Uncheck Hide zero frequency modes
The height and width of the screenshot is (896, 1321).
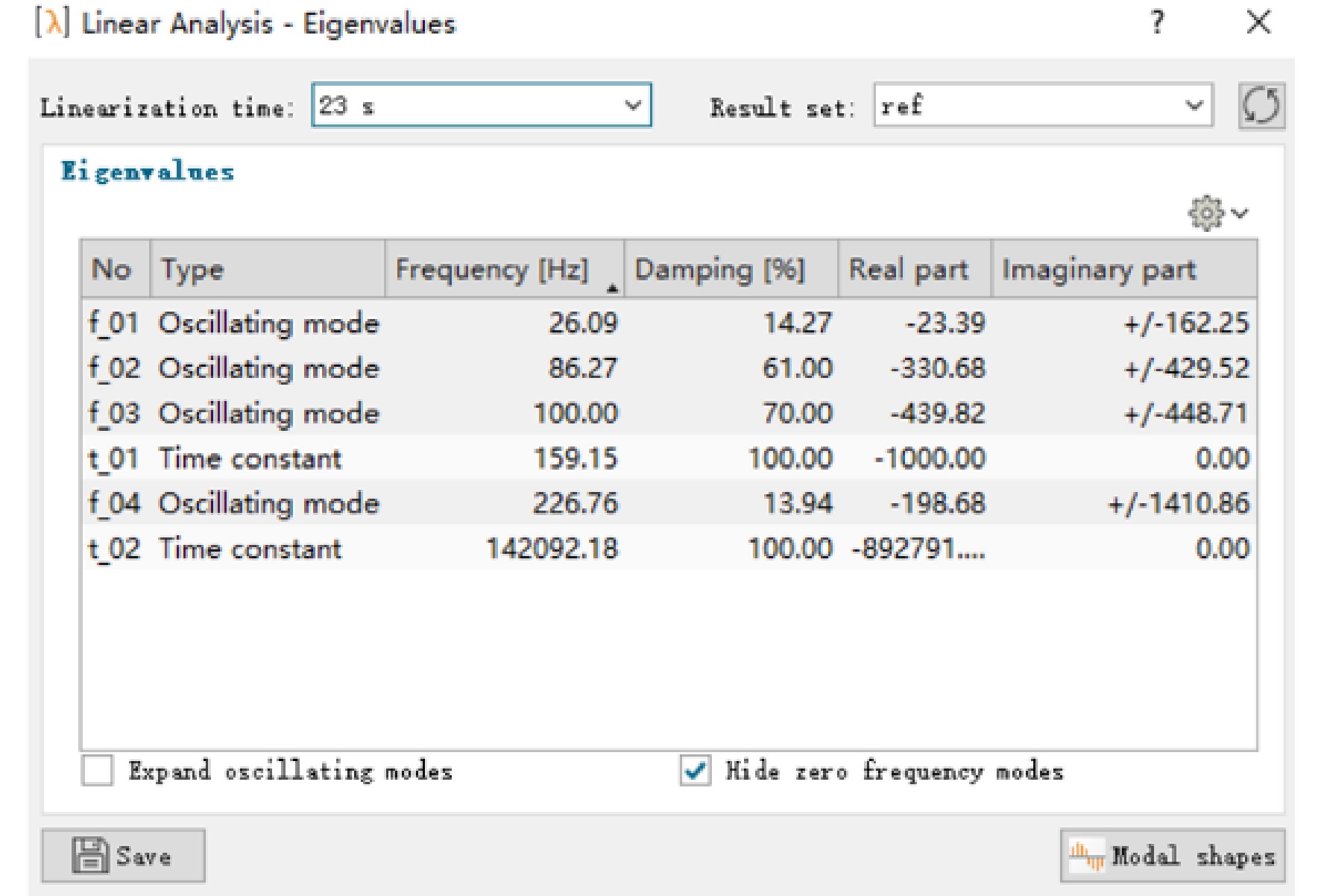(695, 770)
